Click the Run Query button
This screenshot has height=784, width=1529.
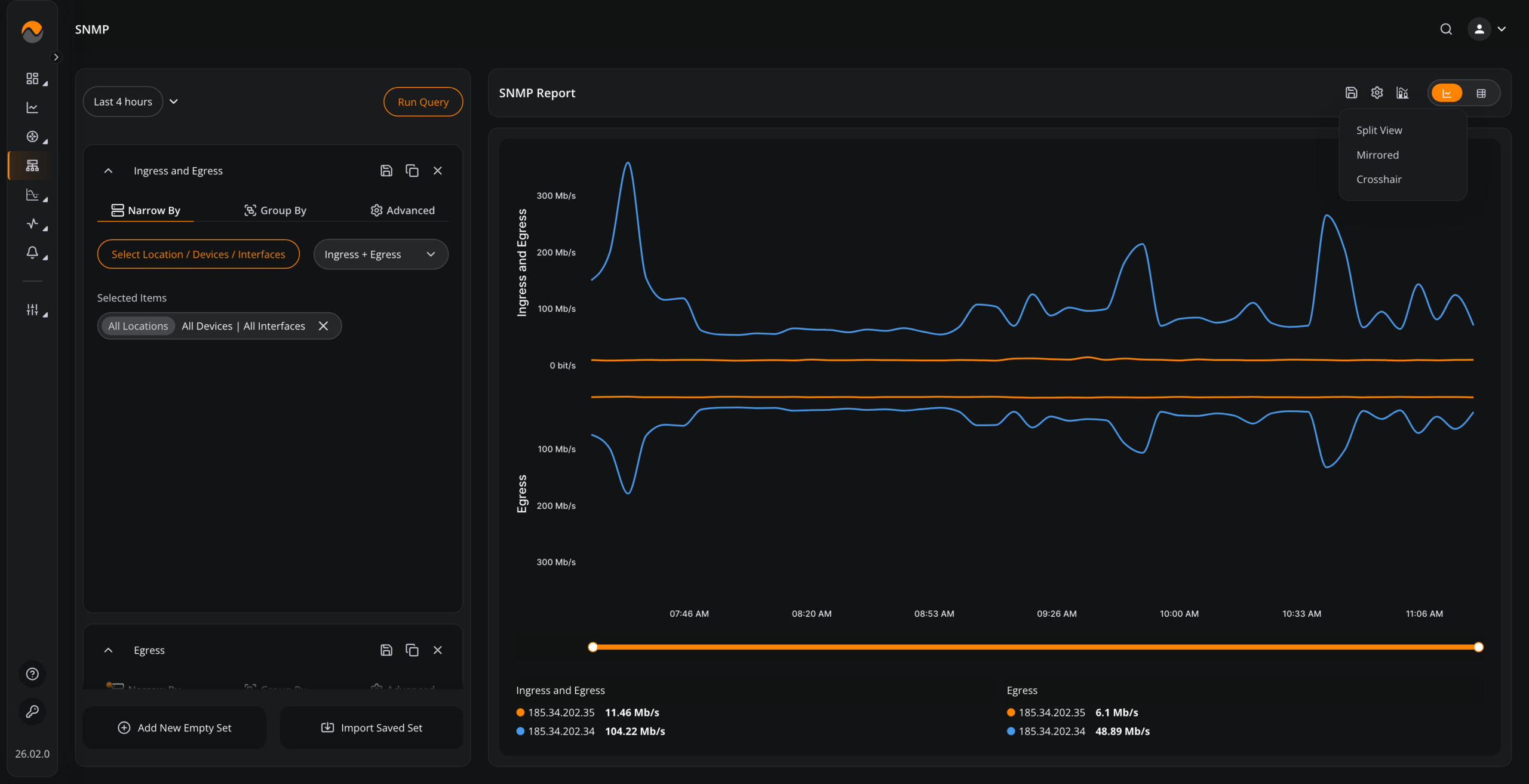coord(423,102)
